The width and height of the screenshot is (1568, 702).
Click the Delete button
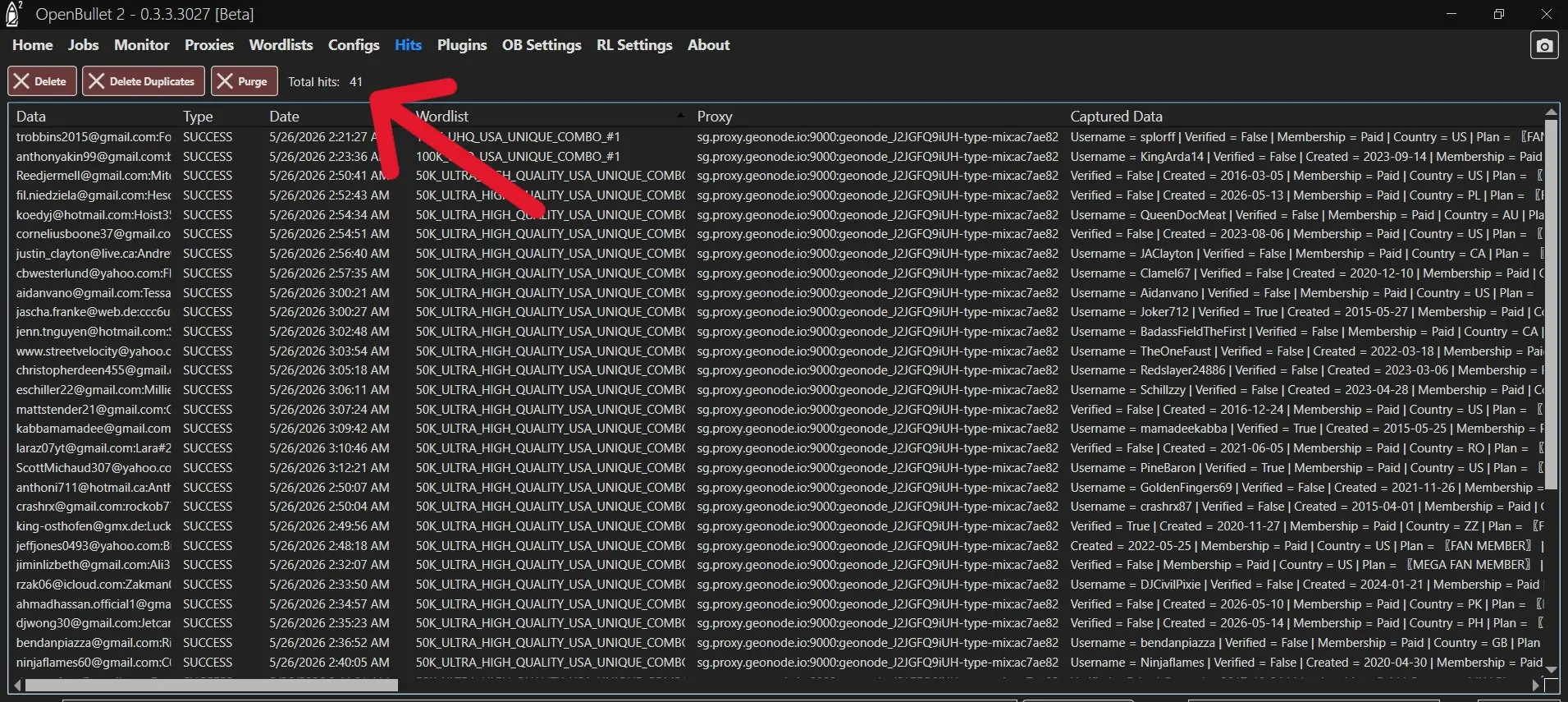click(42, 81)
